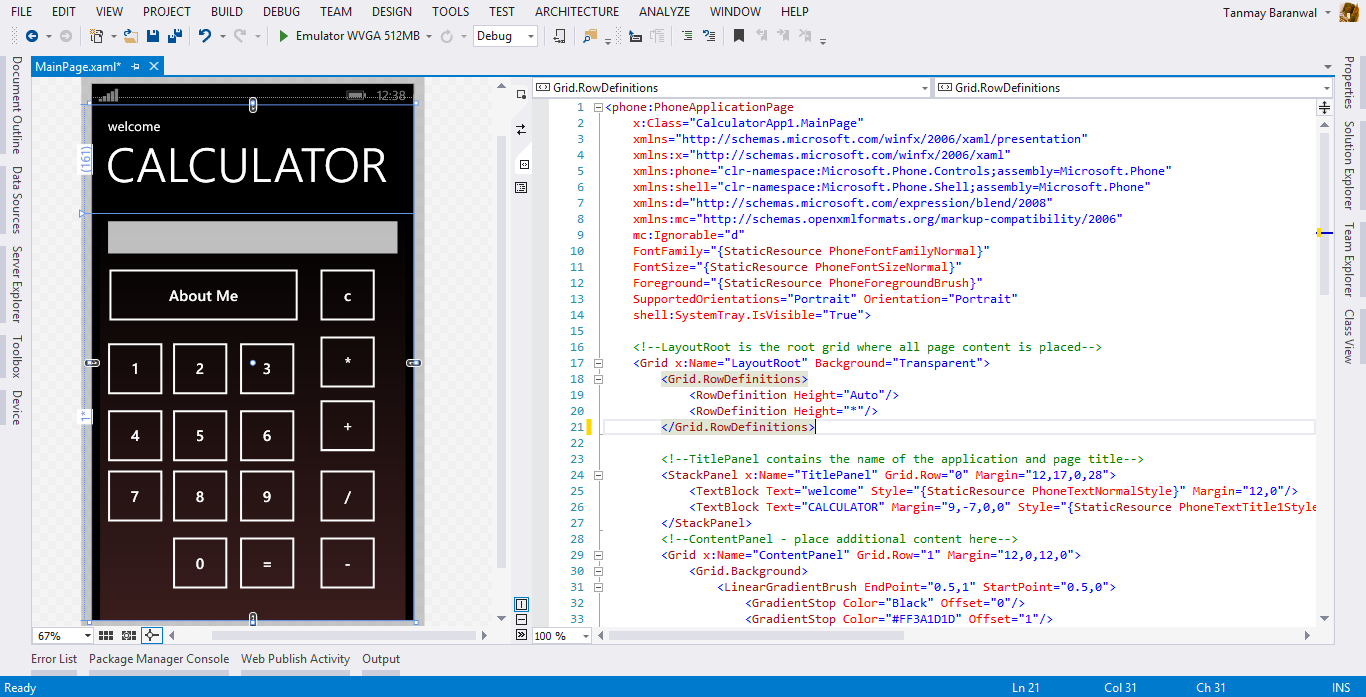Screen dimensions: 1366x697
Task: Select the 'c' clear button in the designer
Action: coord(348,295)
